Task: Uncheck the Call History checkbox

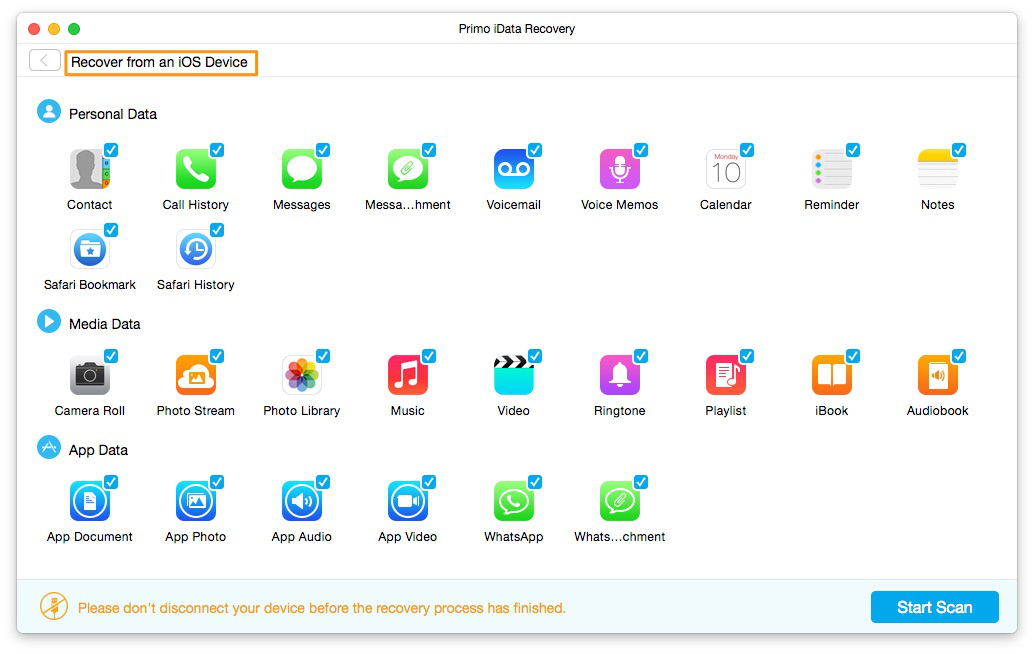Action: point(217,150)
